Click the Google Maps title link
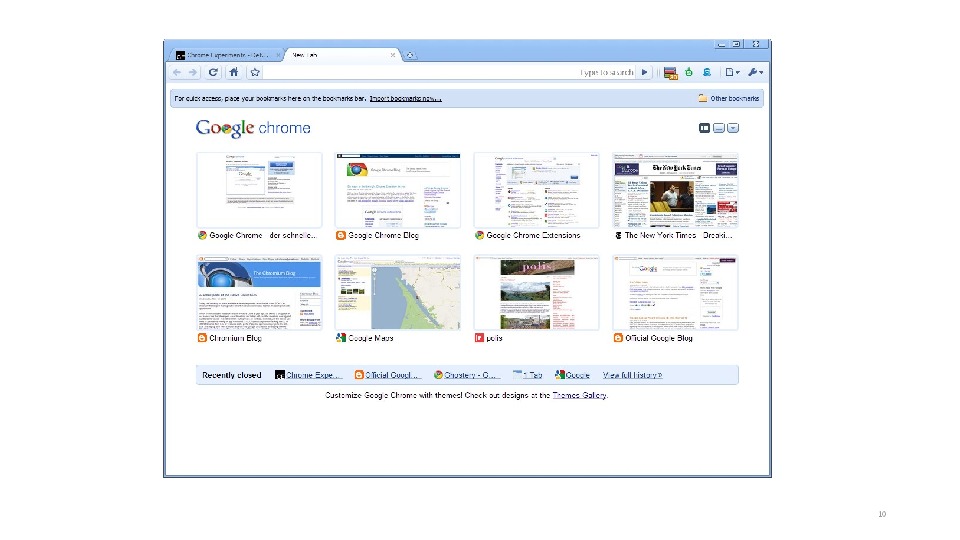The width and height of the screenshot is (960, 540). click(x=371, y=338)
